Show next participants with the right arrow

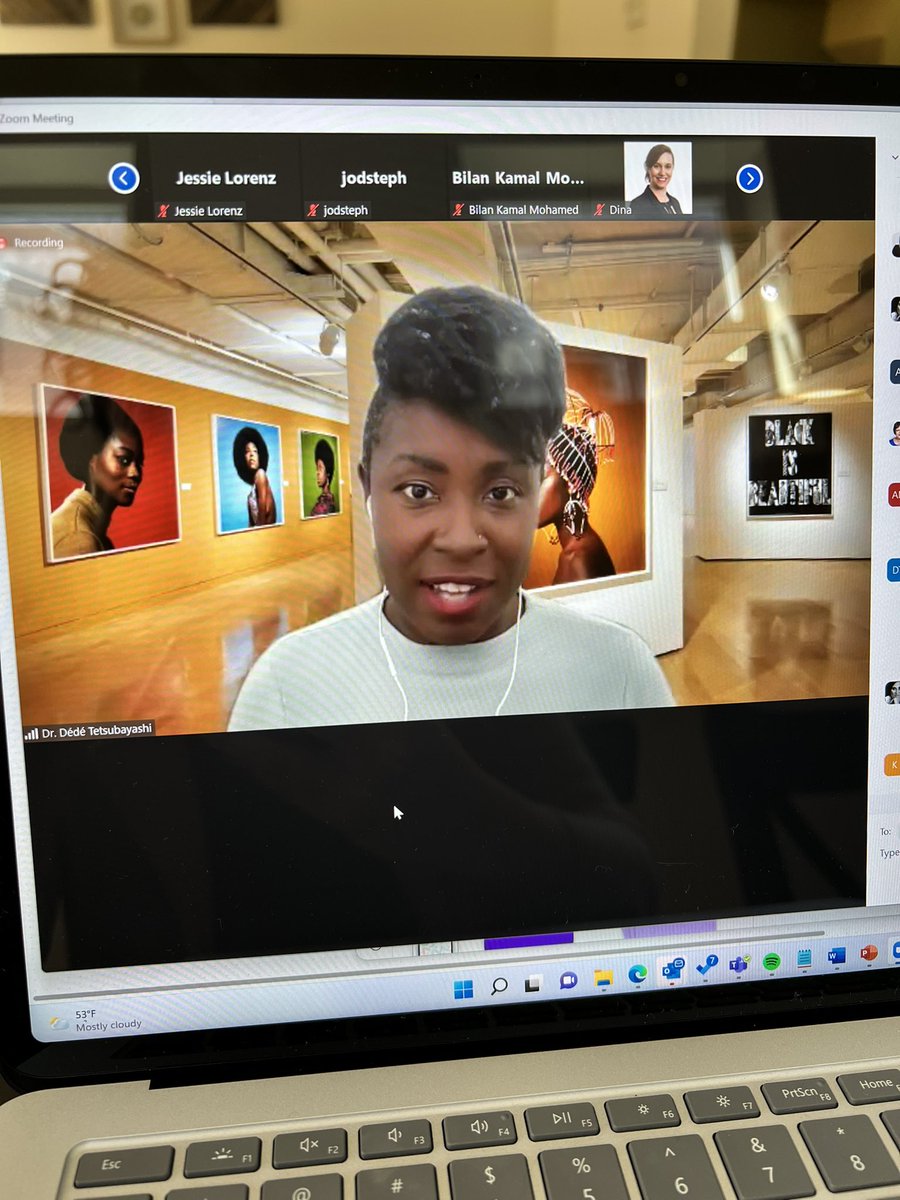tap(749, 179)
